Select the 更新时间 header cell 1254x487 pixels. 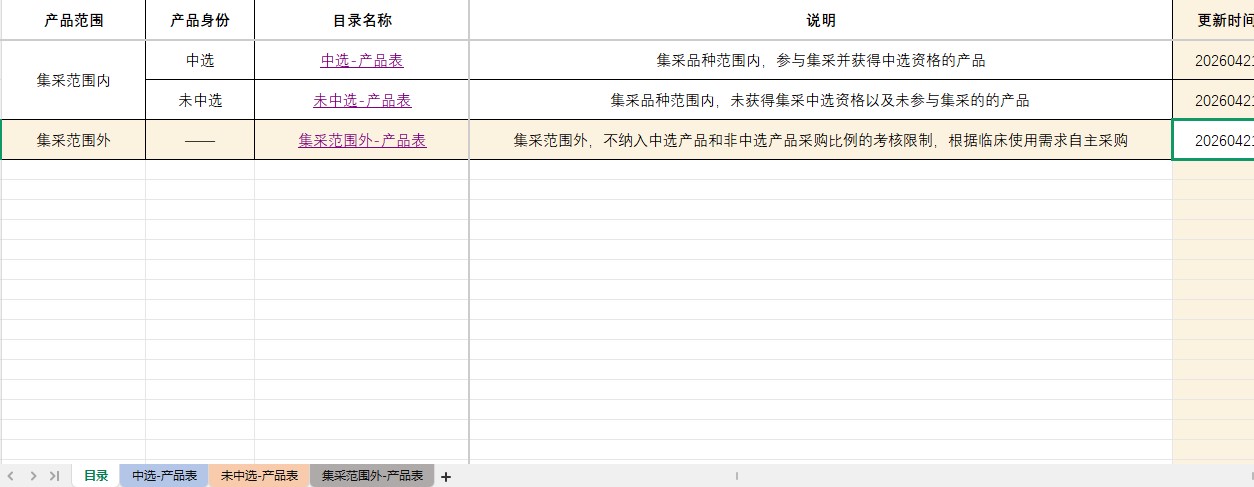(x=1214, y=20)
